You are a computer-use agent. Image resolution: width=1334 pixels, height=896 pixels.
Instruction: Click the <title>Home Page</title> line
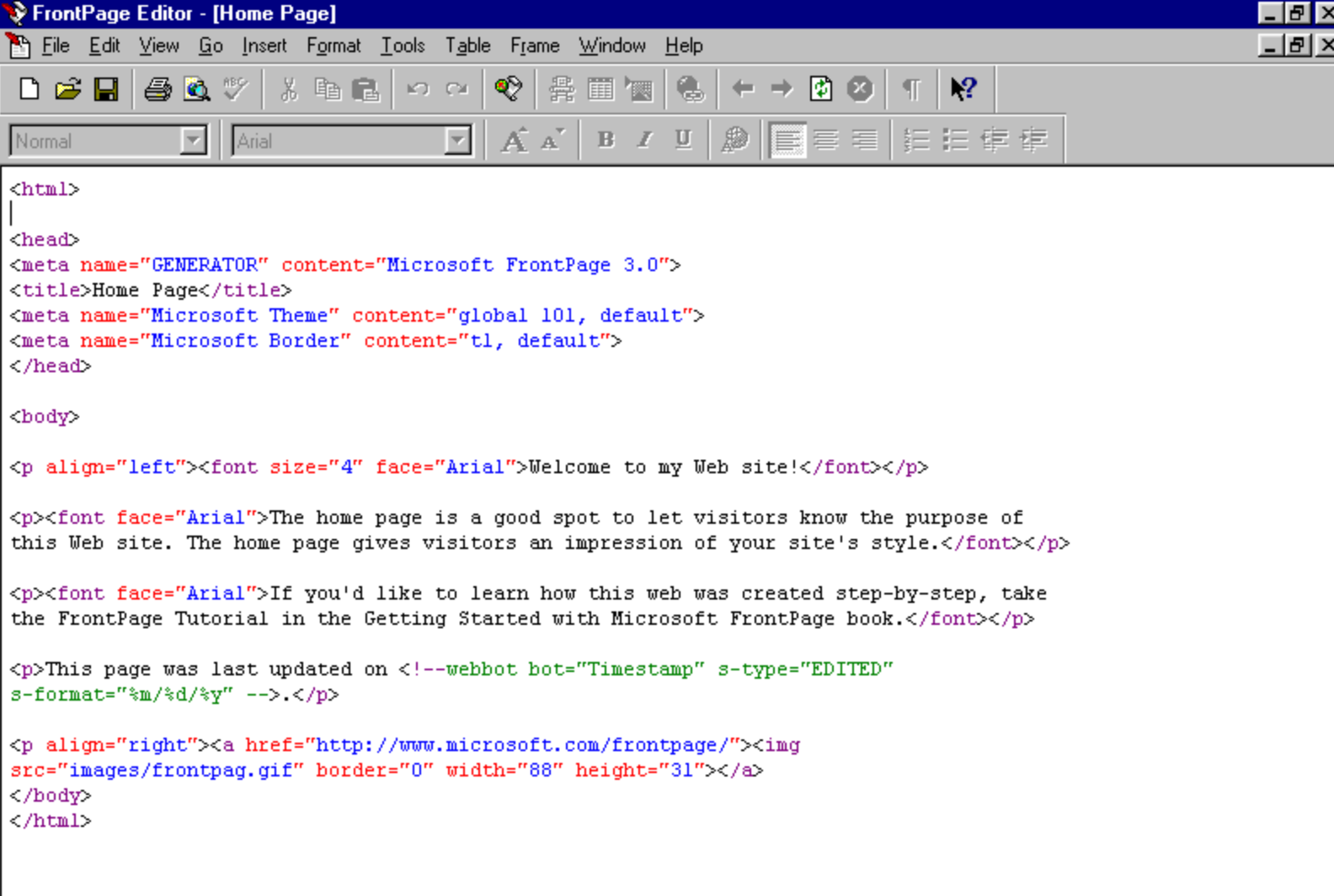pos(151,290)
